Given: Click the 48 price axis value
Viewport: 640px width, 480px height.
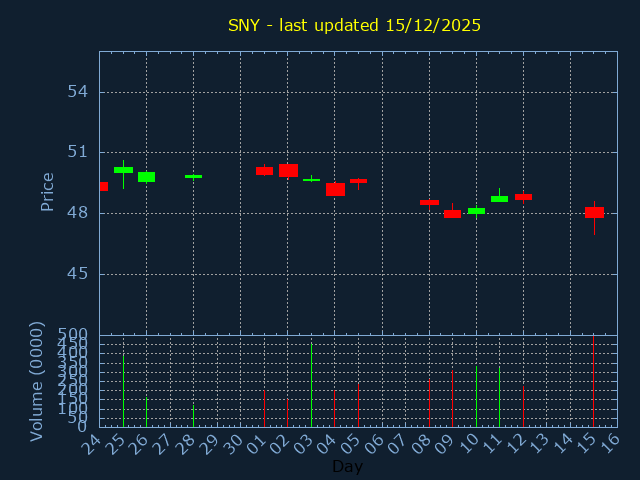Looking at the screenshot, I should (78, 213).
